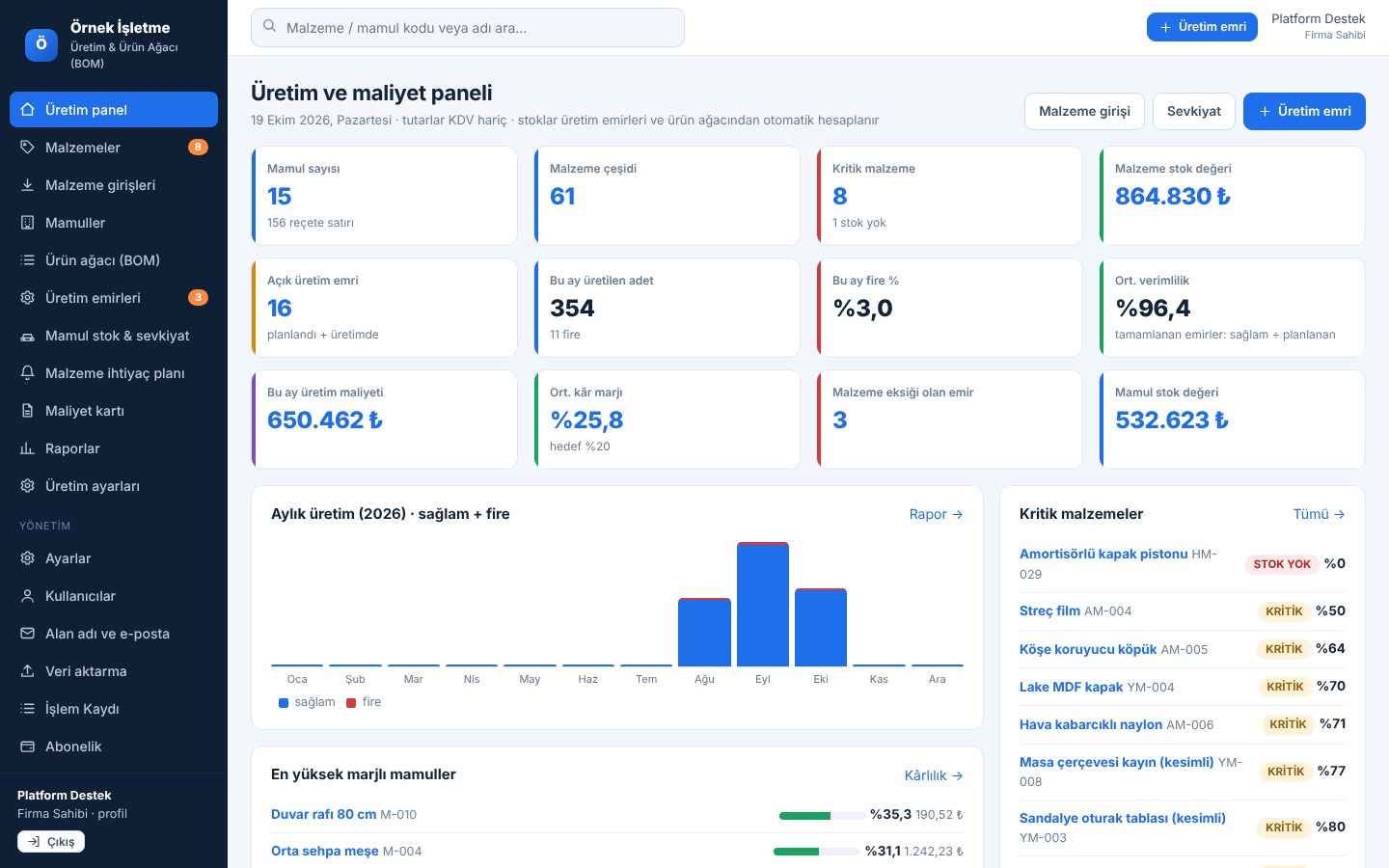Click the card icon beside Abonelik
The height and width of the screenshot is (868, 1389).
[28, 746]
